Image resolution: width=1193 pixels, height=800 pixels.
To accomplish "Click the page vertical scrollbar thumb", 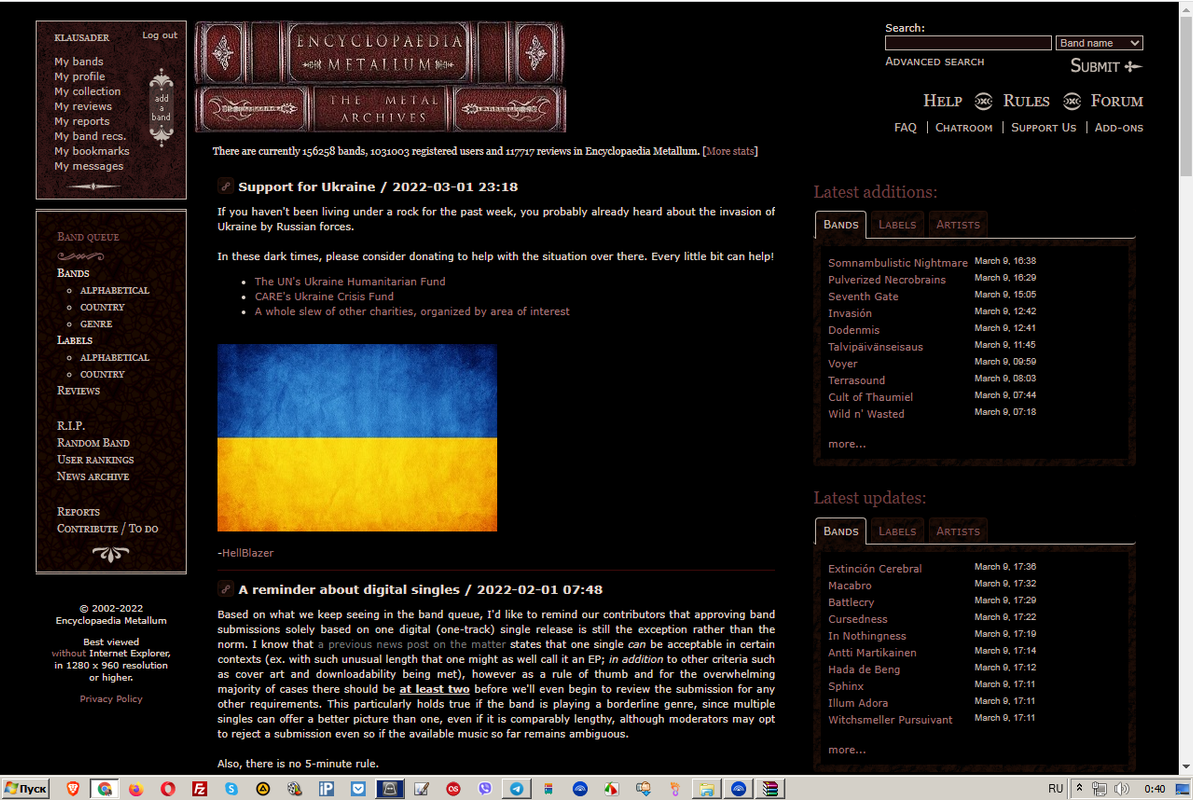I will 1185,96.
